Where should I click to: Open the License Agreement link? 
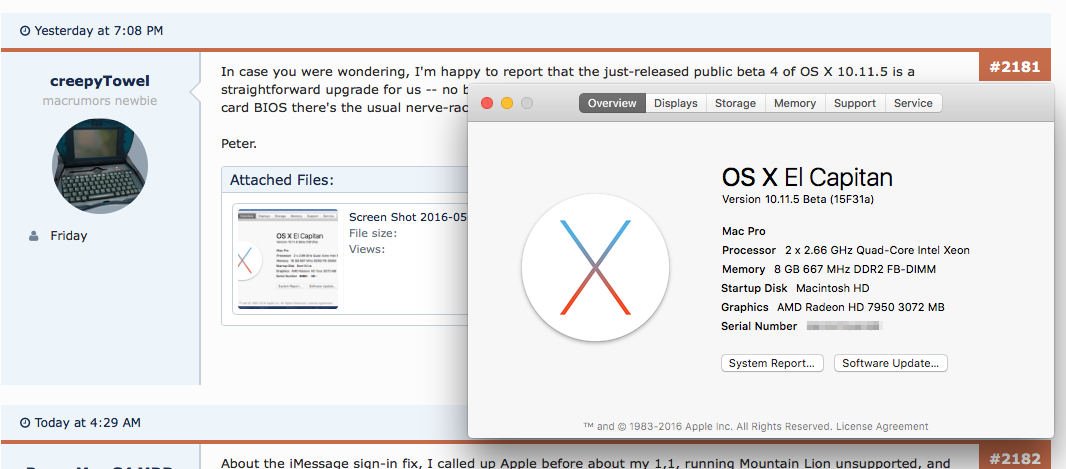(x=882, y=427)
